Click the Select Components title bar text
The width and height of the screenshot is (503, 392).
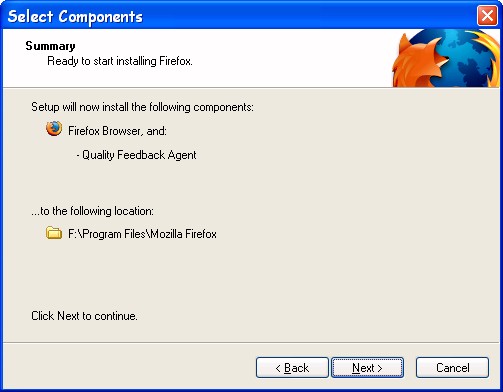[75, 17]
